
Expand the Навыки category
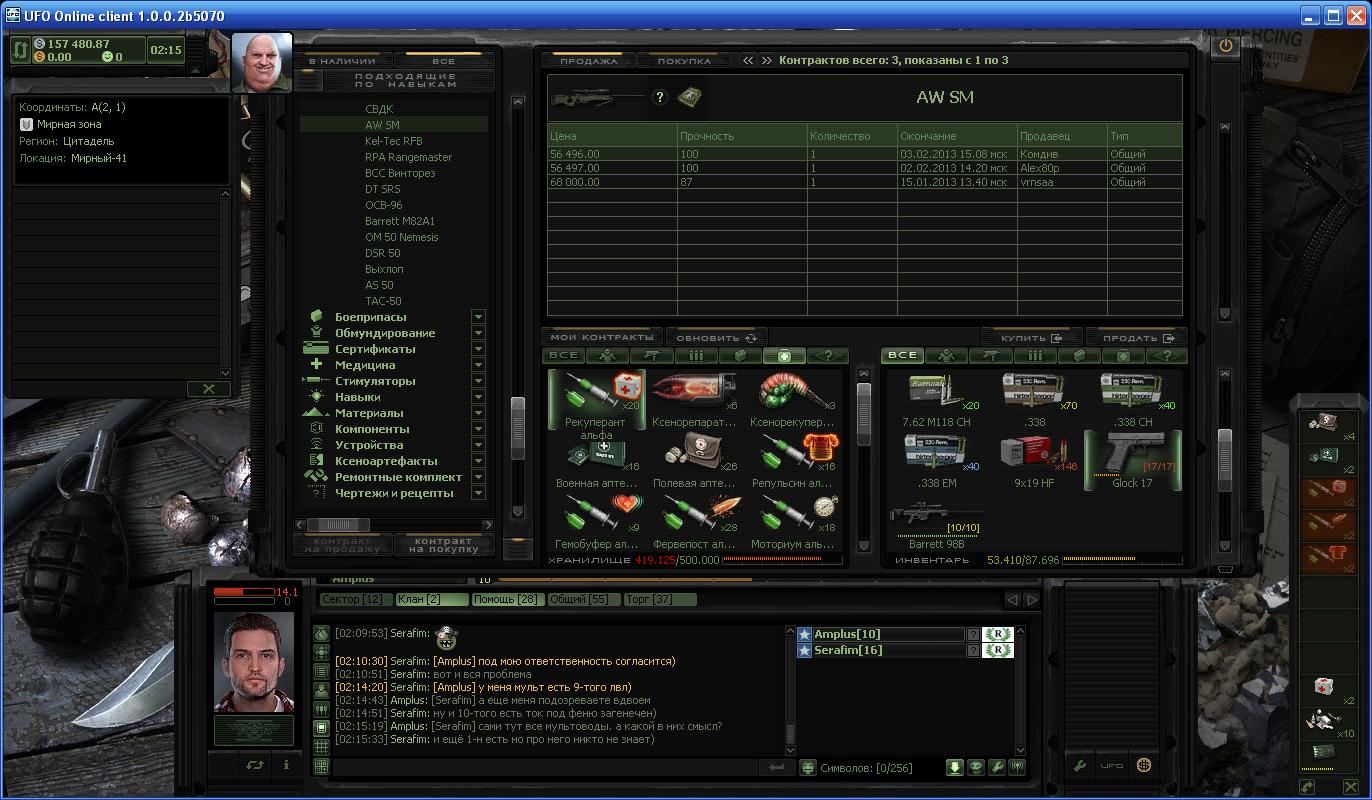click(478, 397)
